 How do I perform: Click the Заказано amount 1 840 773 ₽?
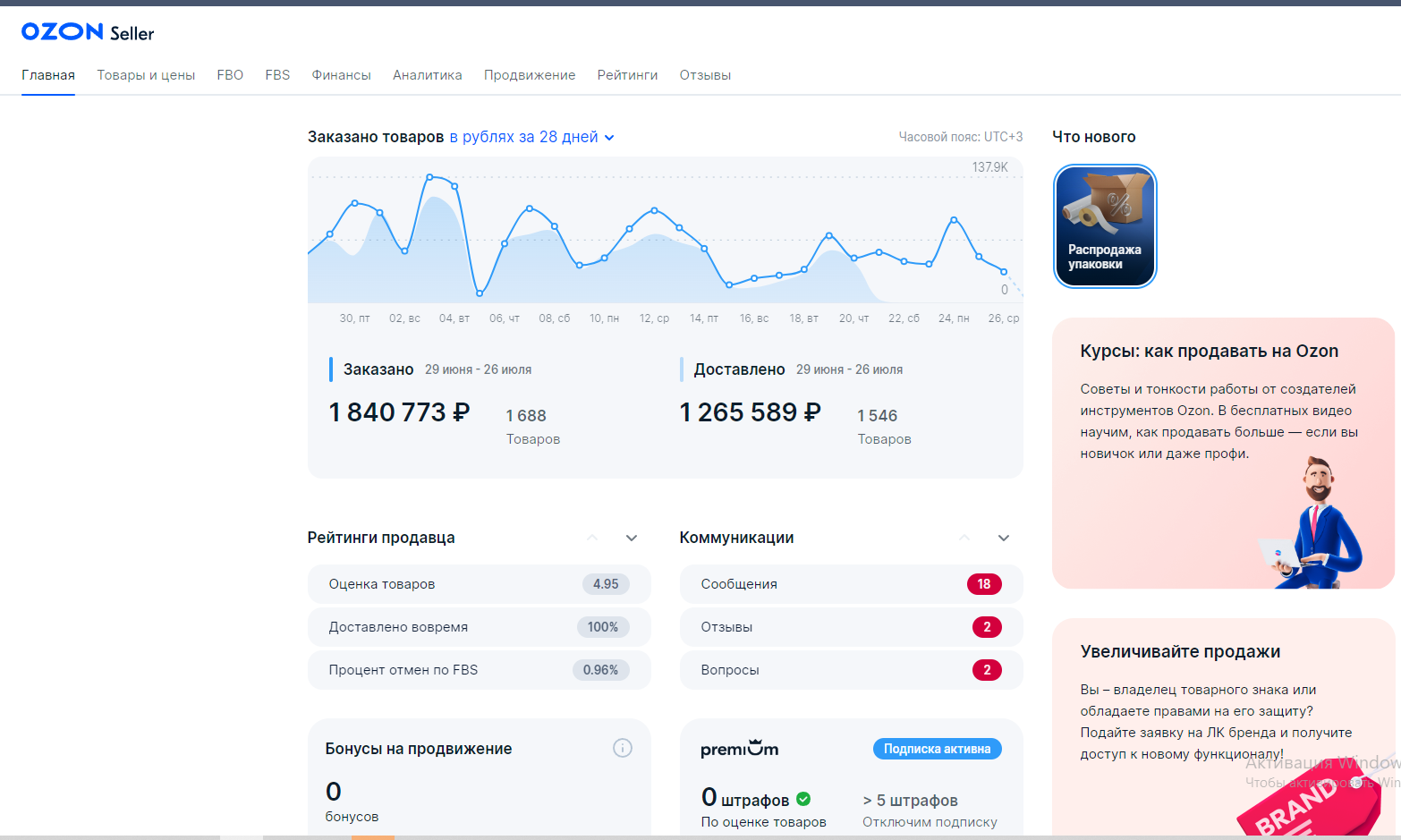[x=399, y=412]
